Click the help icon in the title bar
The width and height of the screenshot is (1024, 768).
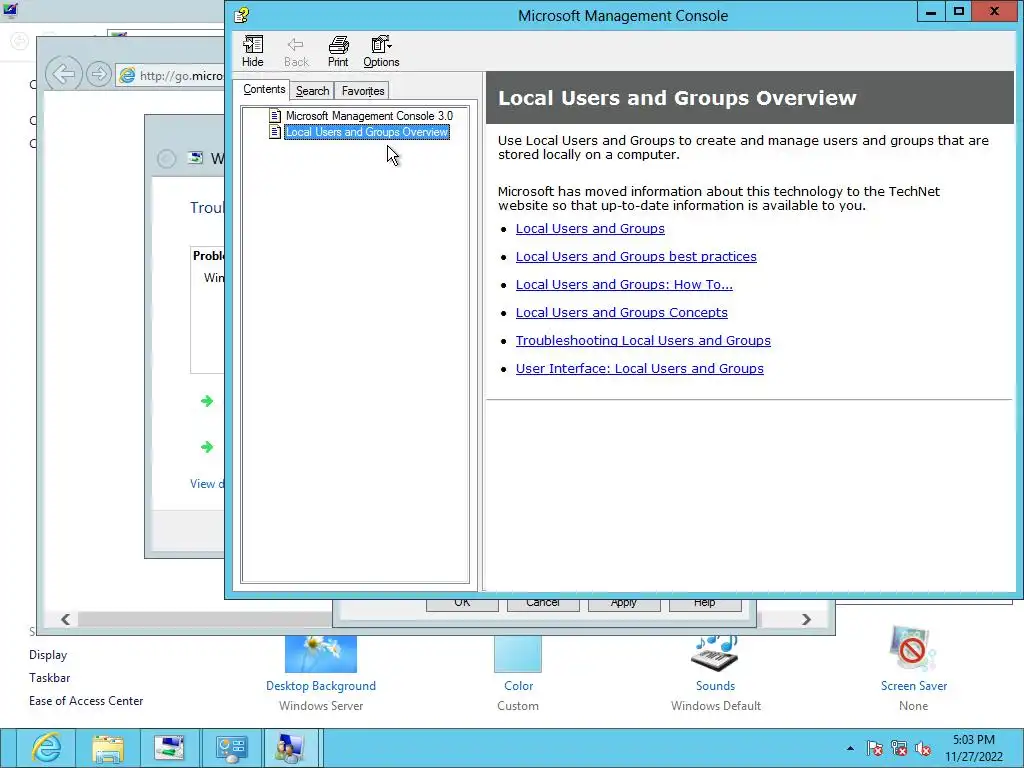point(241,14)
